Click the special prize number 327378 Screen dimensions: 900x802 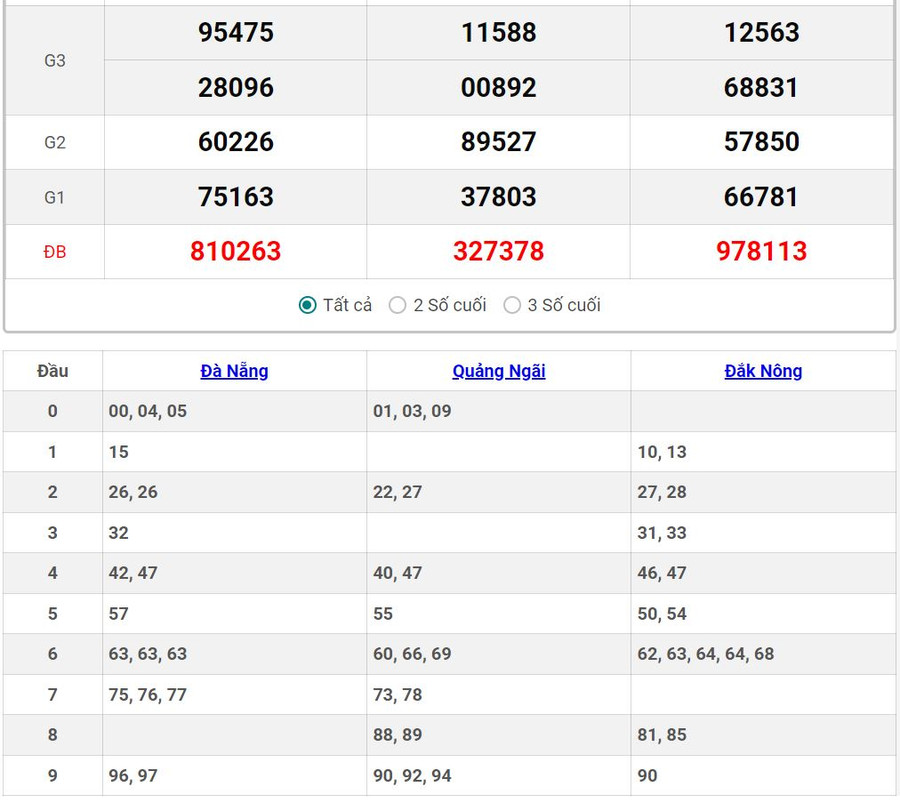tap(499, 251)
